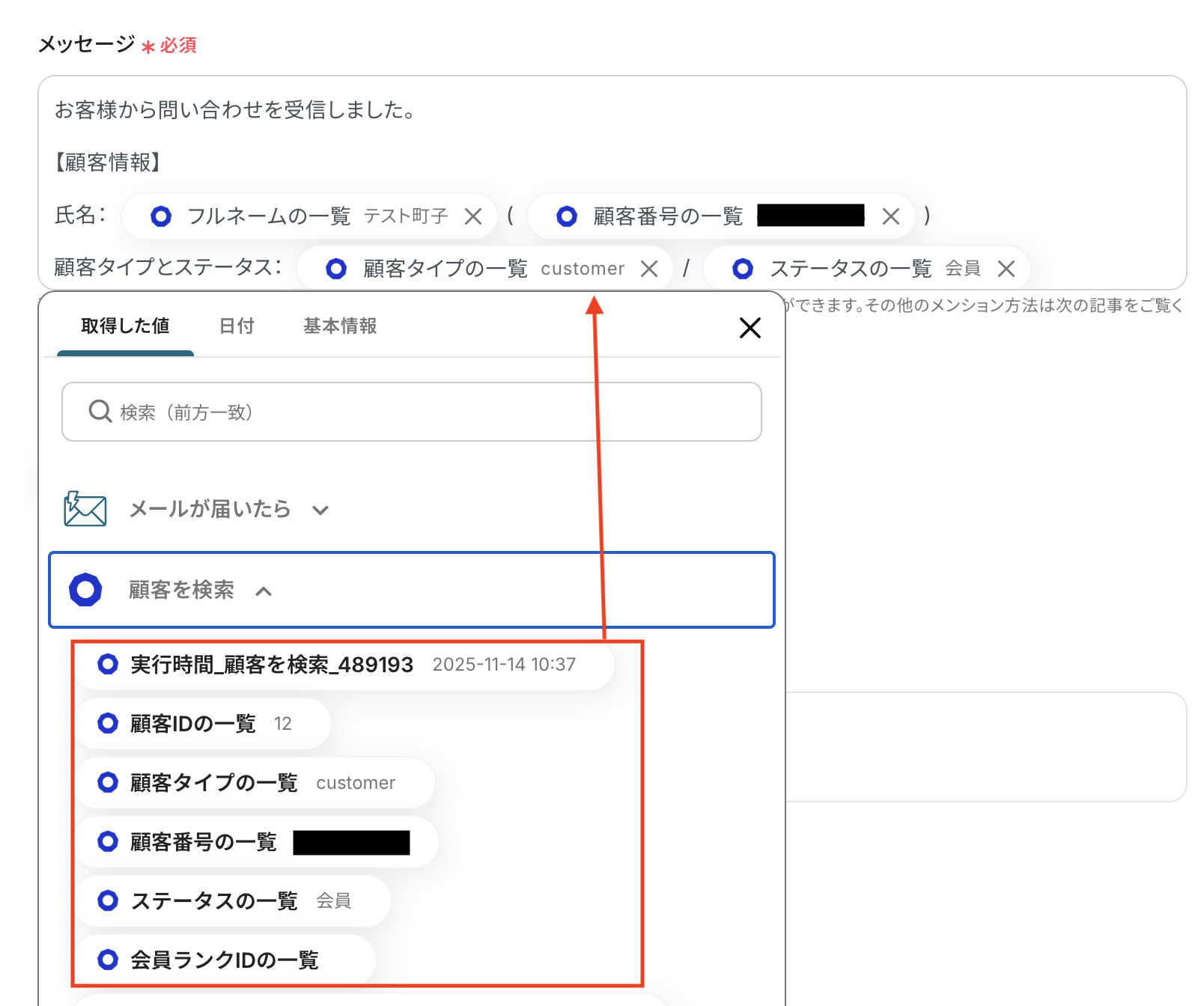Remove the フルネームの一覧 chip
The width and height of the screenshot is (1204, 1006).
point(473,216)
